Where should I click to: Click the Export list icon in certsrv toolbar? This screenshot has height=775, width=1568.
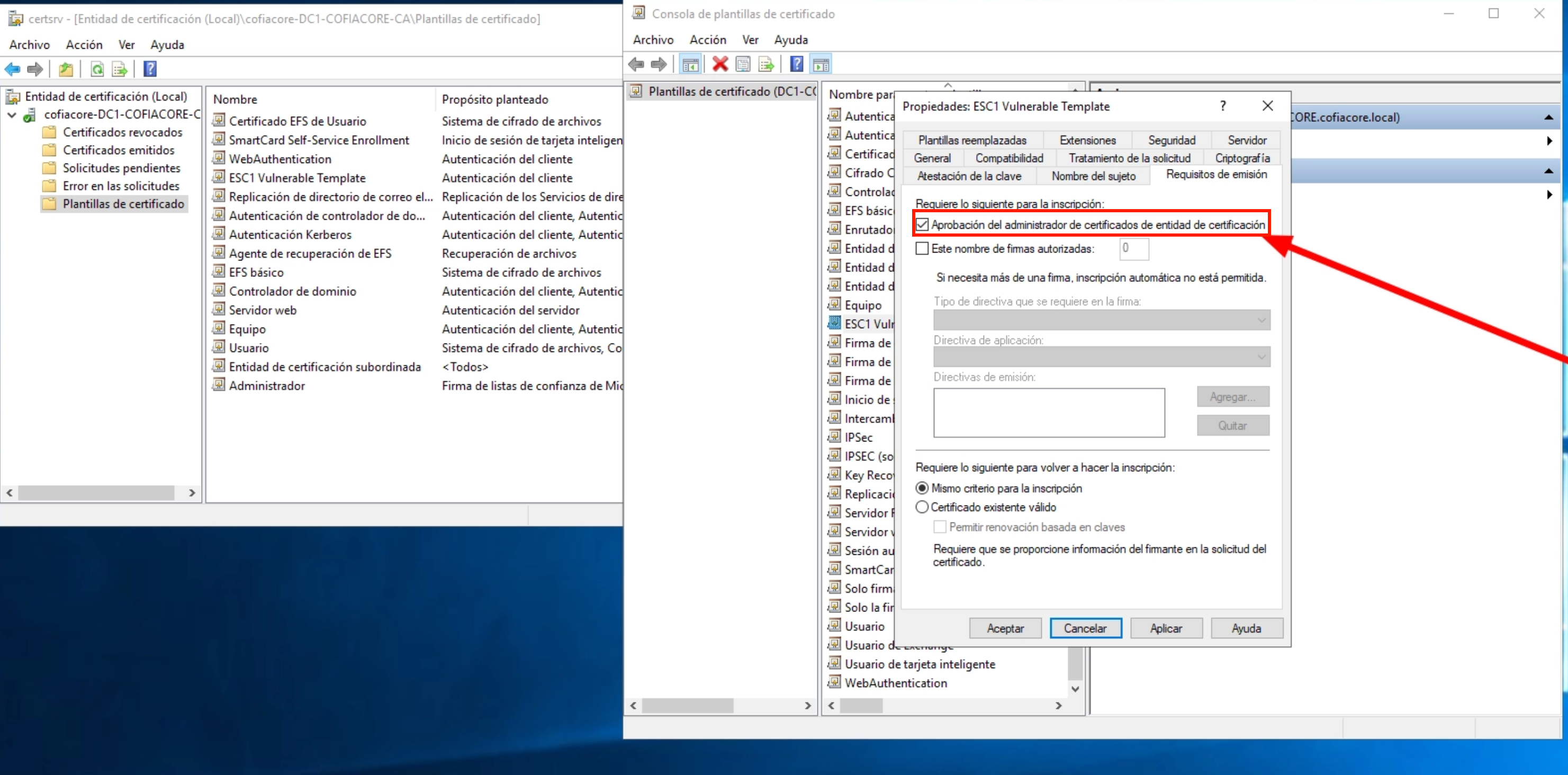coord(119,69)
